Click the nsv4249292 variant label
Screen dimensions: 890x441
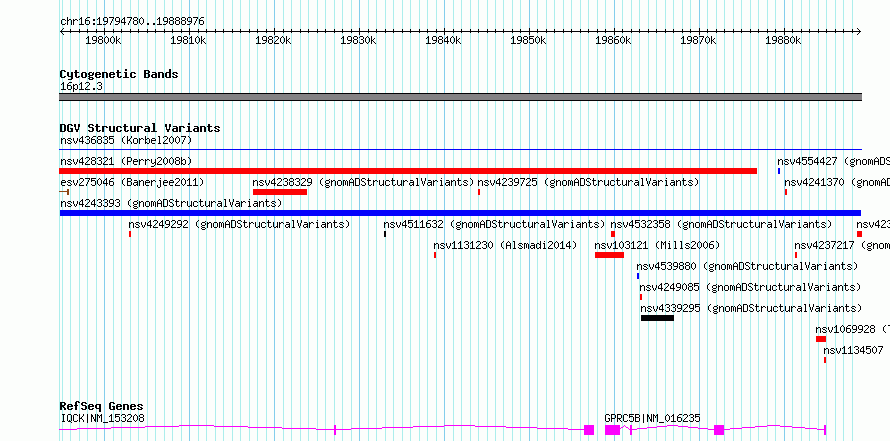pos(240,224)
